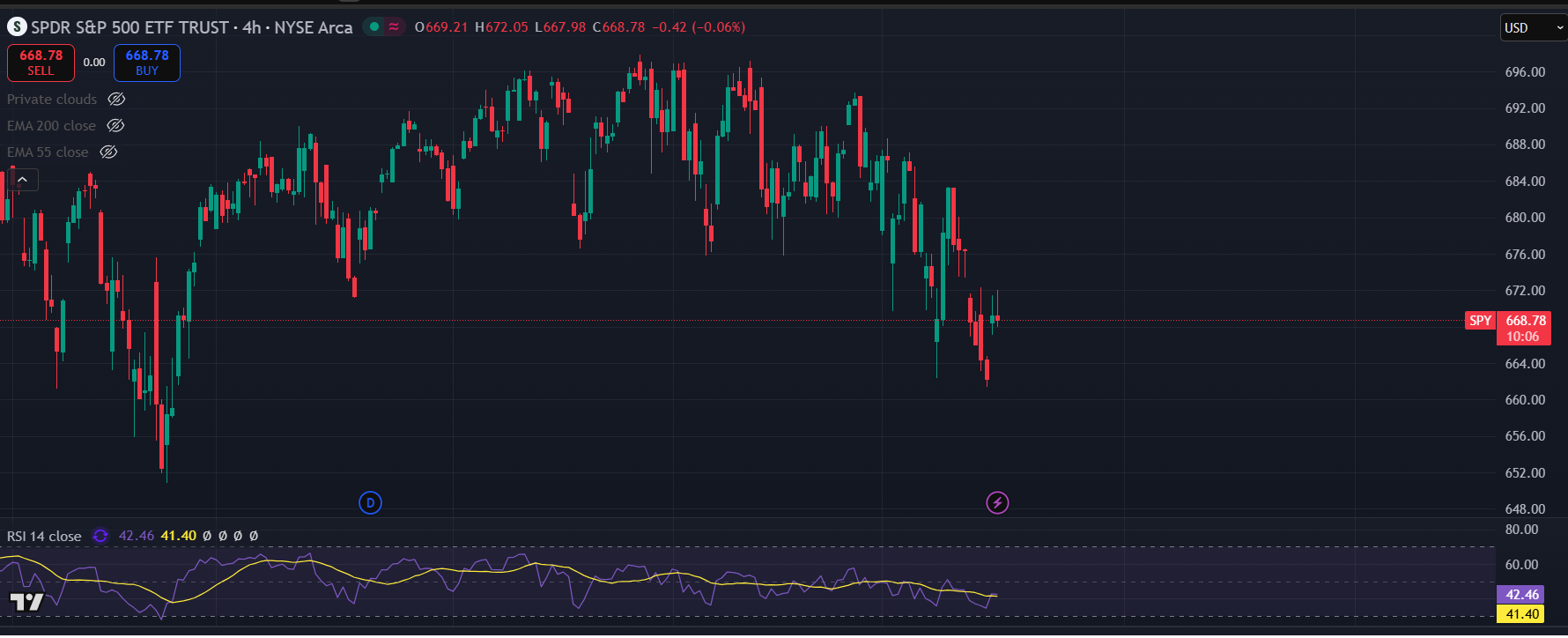Screen dimensions: 1568x638
Task: Click the change value −0.42 (−0.06%)
Action: (699, 27)
